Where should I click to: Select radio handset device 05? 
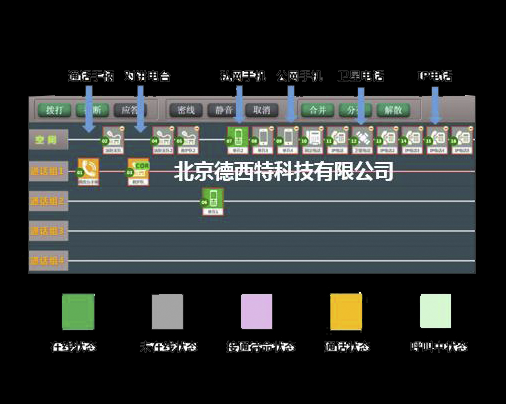click(x=188, y=140)
